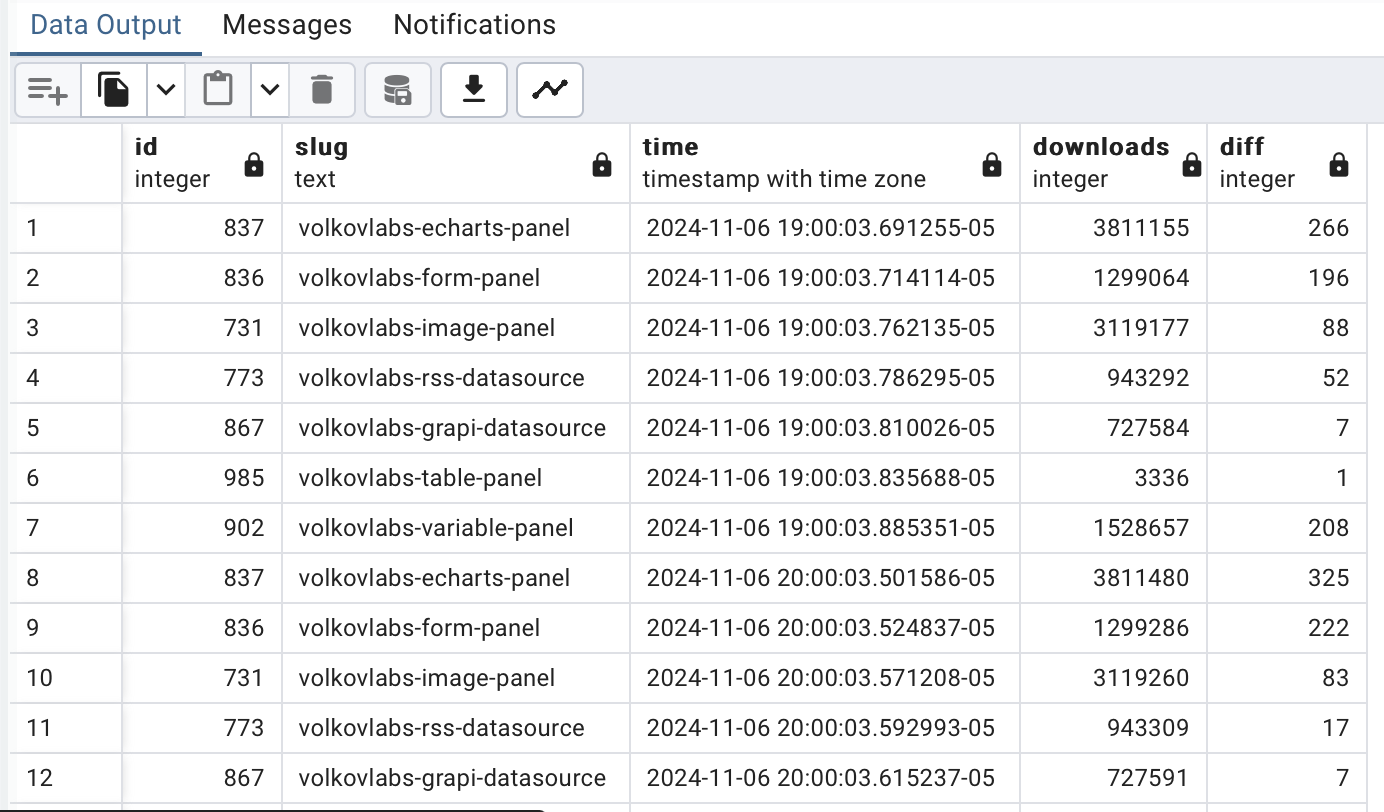This screenshot has width=1384, height=812.
Task: Click the lock icon in diff column
Action: 1339,165
